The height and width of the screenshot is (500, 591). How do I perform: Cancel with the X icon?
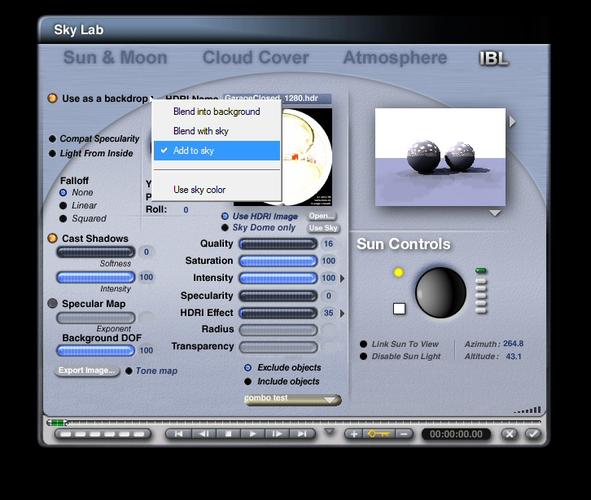coord(510,434)
